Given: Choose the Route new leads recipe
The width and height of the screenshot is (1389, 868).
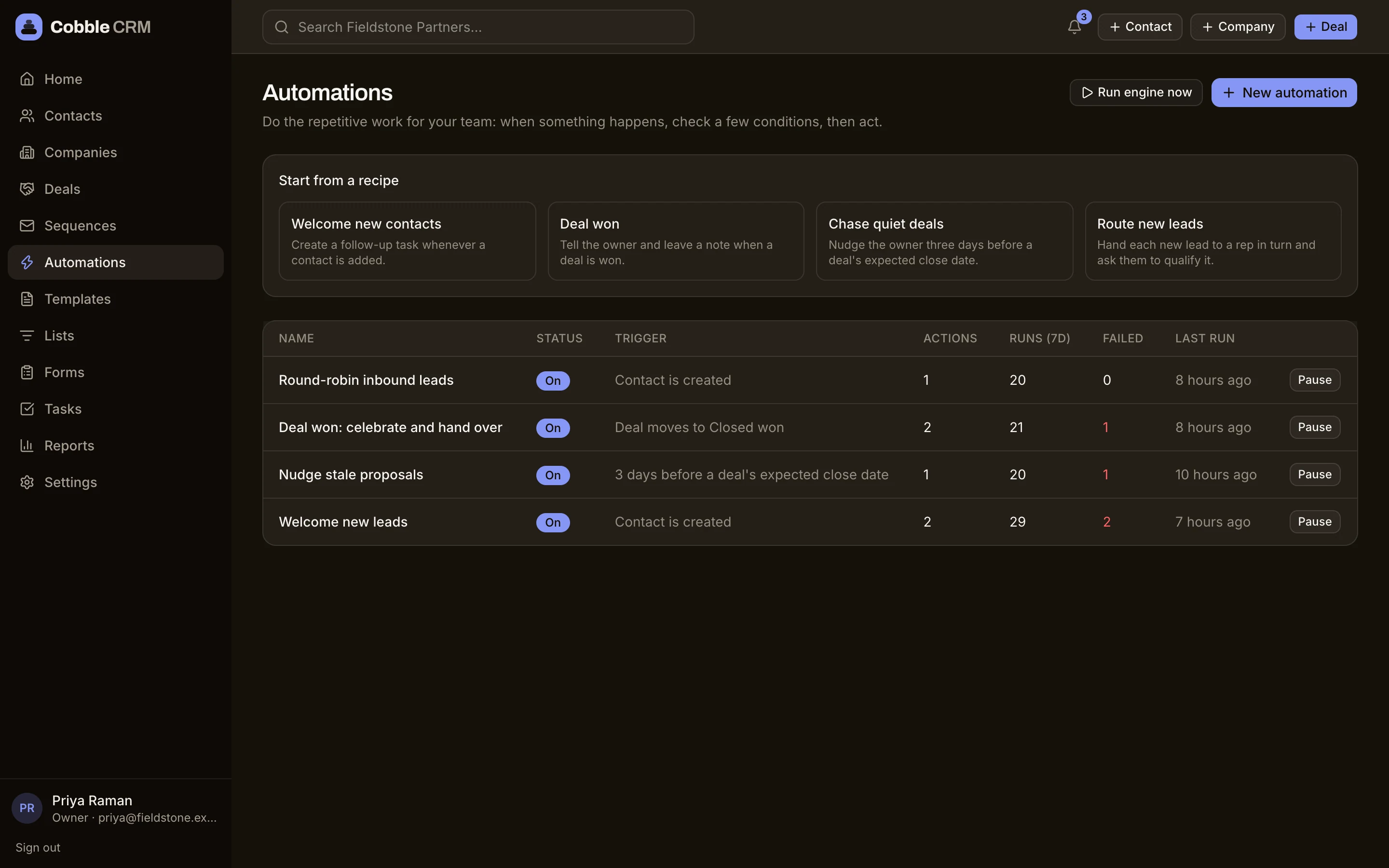Looking at the screenshot, I should tap(1213, 241).
